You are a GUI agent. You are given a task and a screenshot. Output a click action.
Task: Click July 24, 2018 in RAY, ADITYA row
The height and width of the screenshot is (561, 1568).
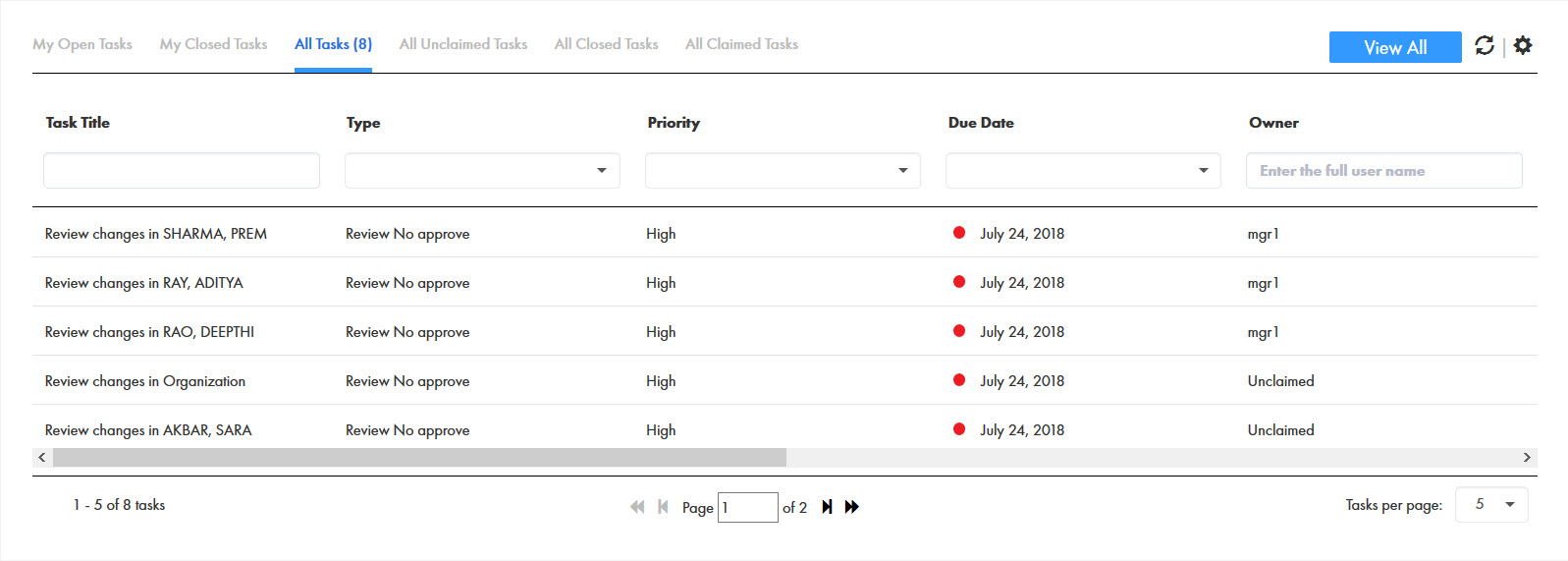click(1022, 283)
